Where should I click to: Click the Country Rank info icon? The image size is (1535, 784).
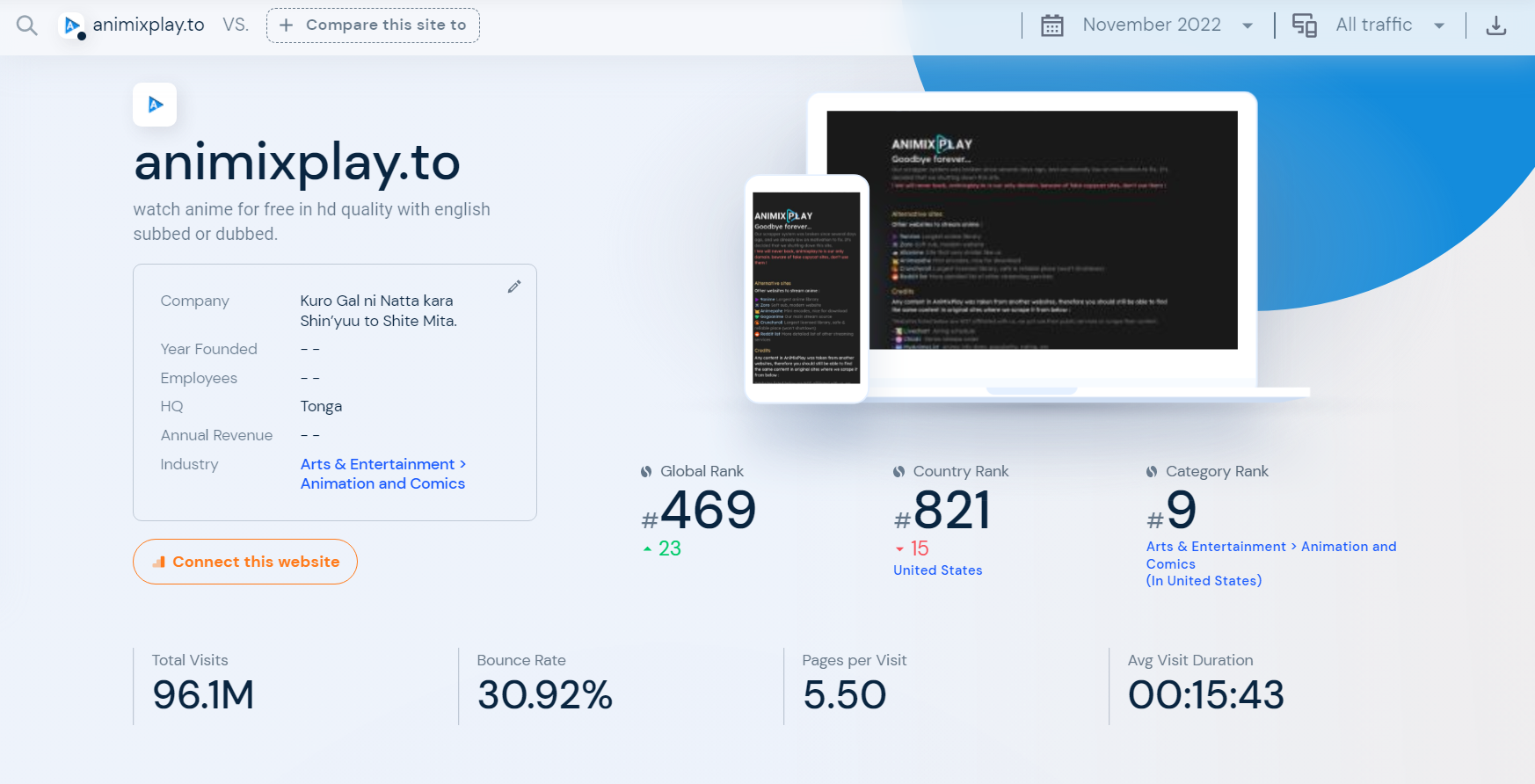(x=898, y=472)
